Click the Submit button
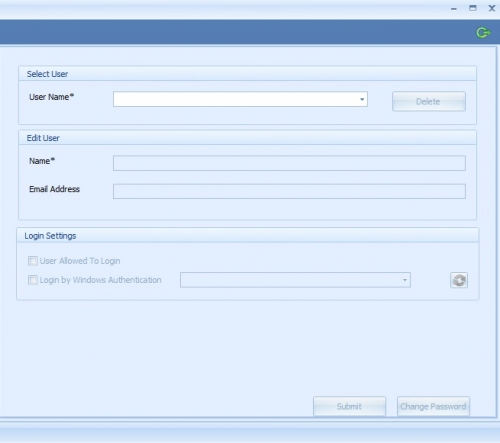The height and width of the screenshot is (443, 500). coord(349,406)
